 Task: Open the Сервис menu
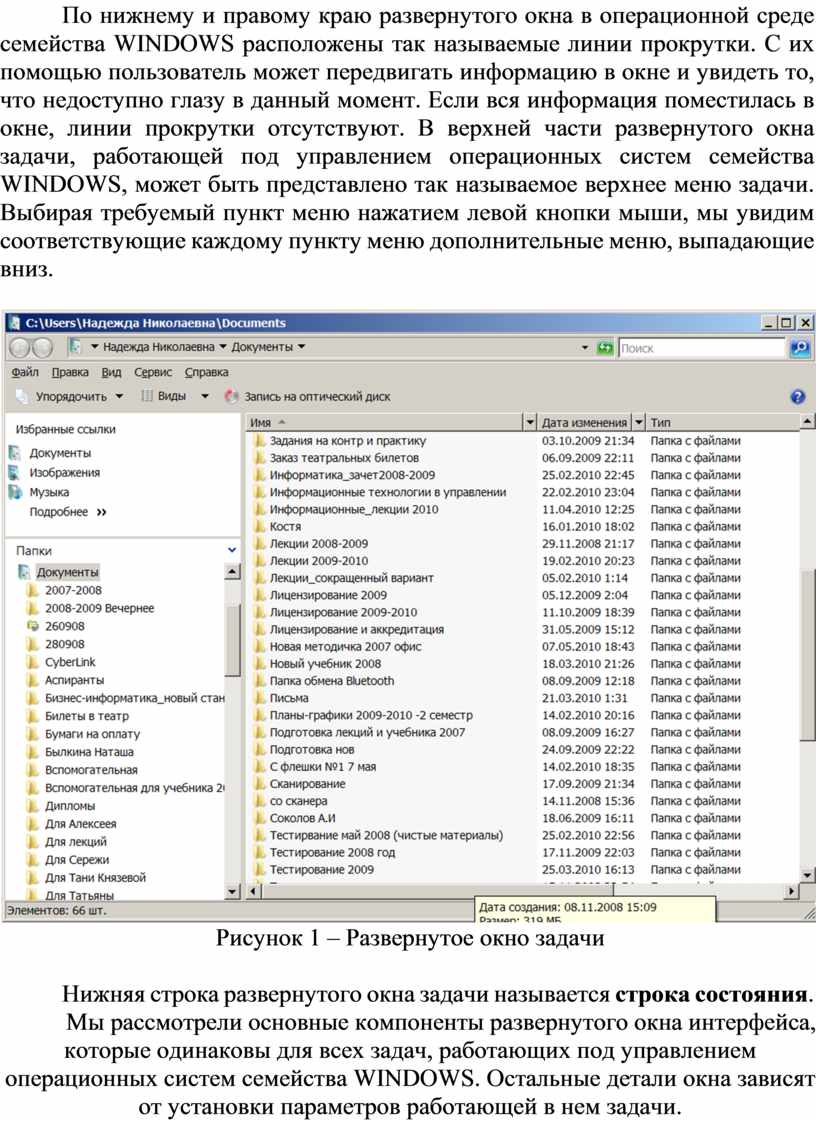tap(153, 372)
